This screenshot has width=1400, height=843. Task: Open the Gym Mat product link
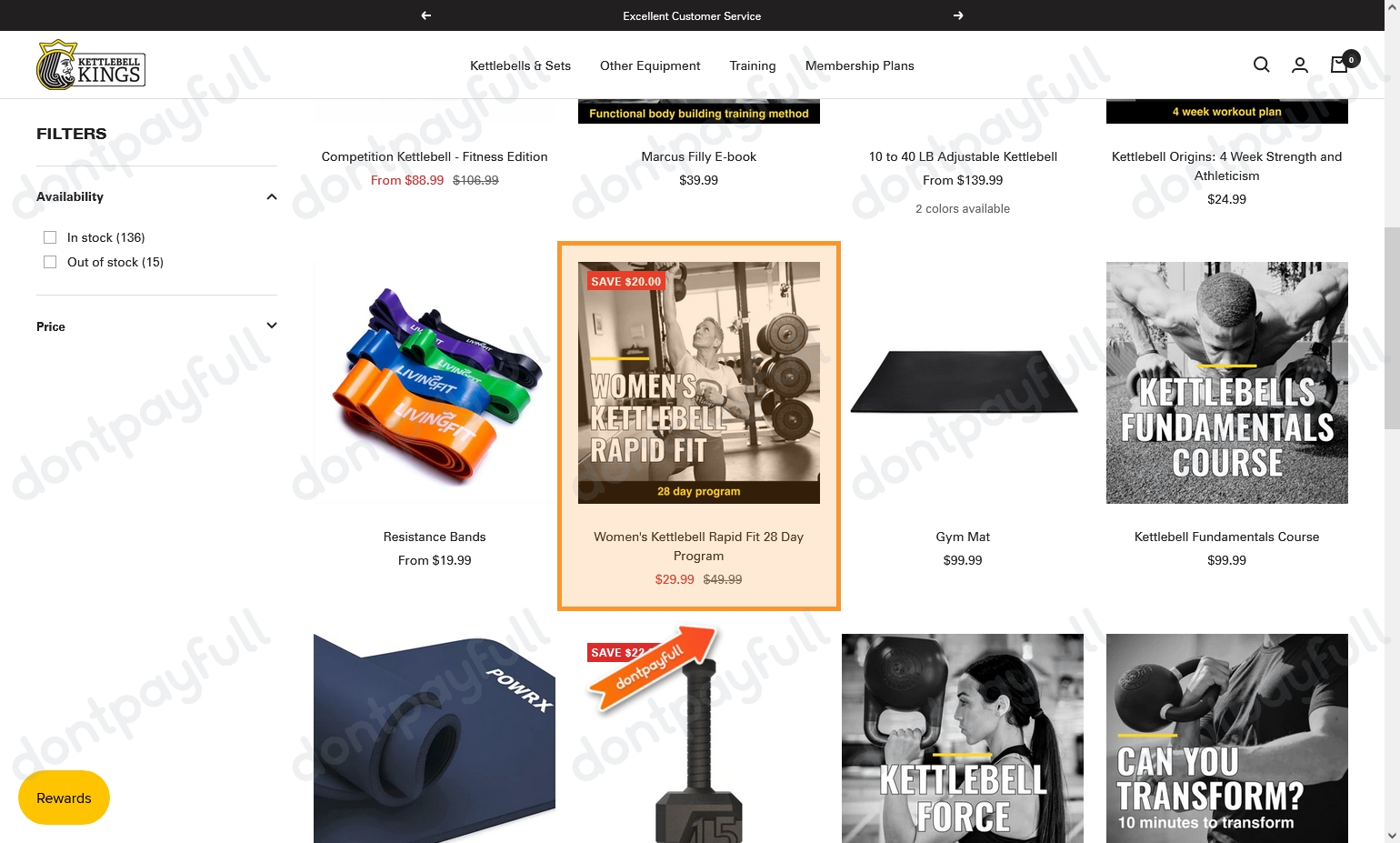(x=963, y=537)
